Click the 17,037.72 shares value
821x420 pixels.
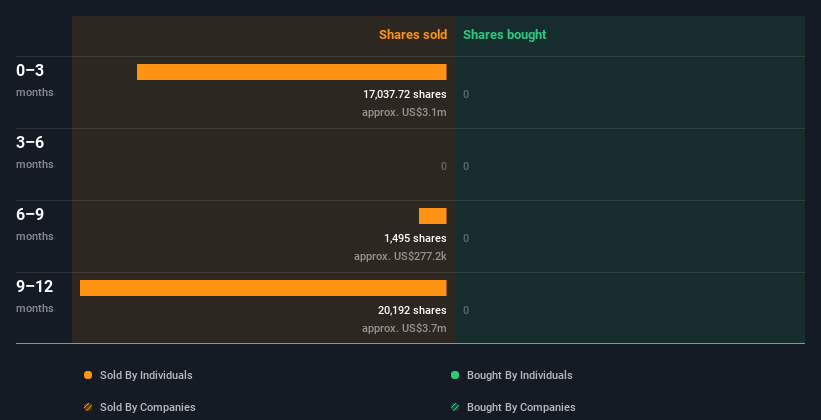tap(405, 94)
